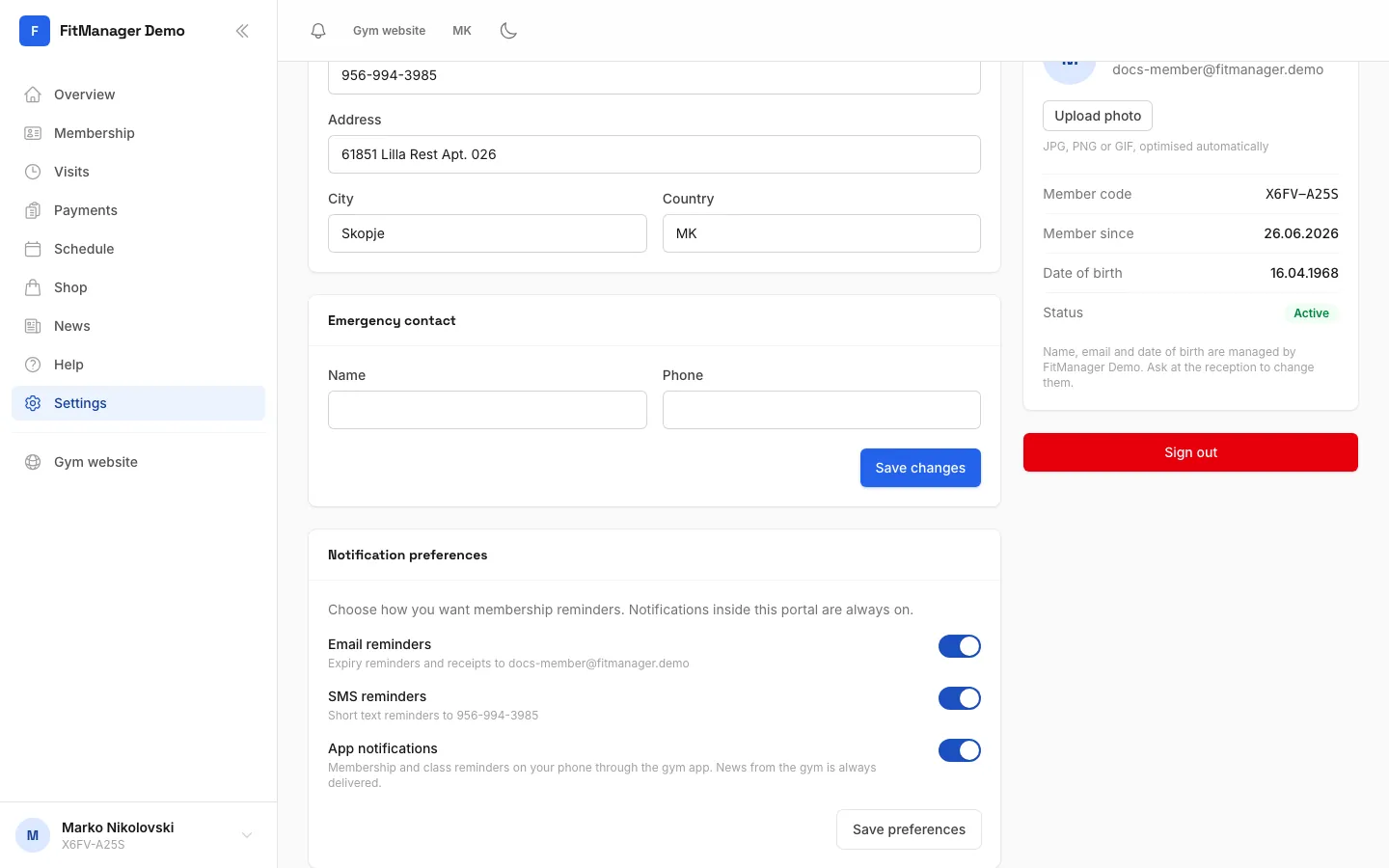
Task: Click the FitManager Demo logo badge
Action: click(35, 31)
